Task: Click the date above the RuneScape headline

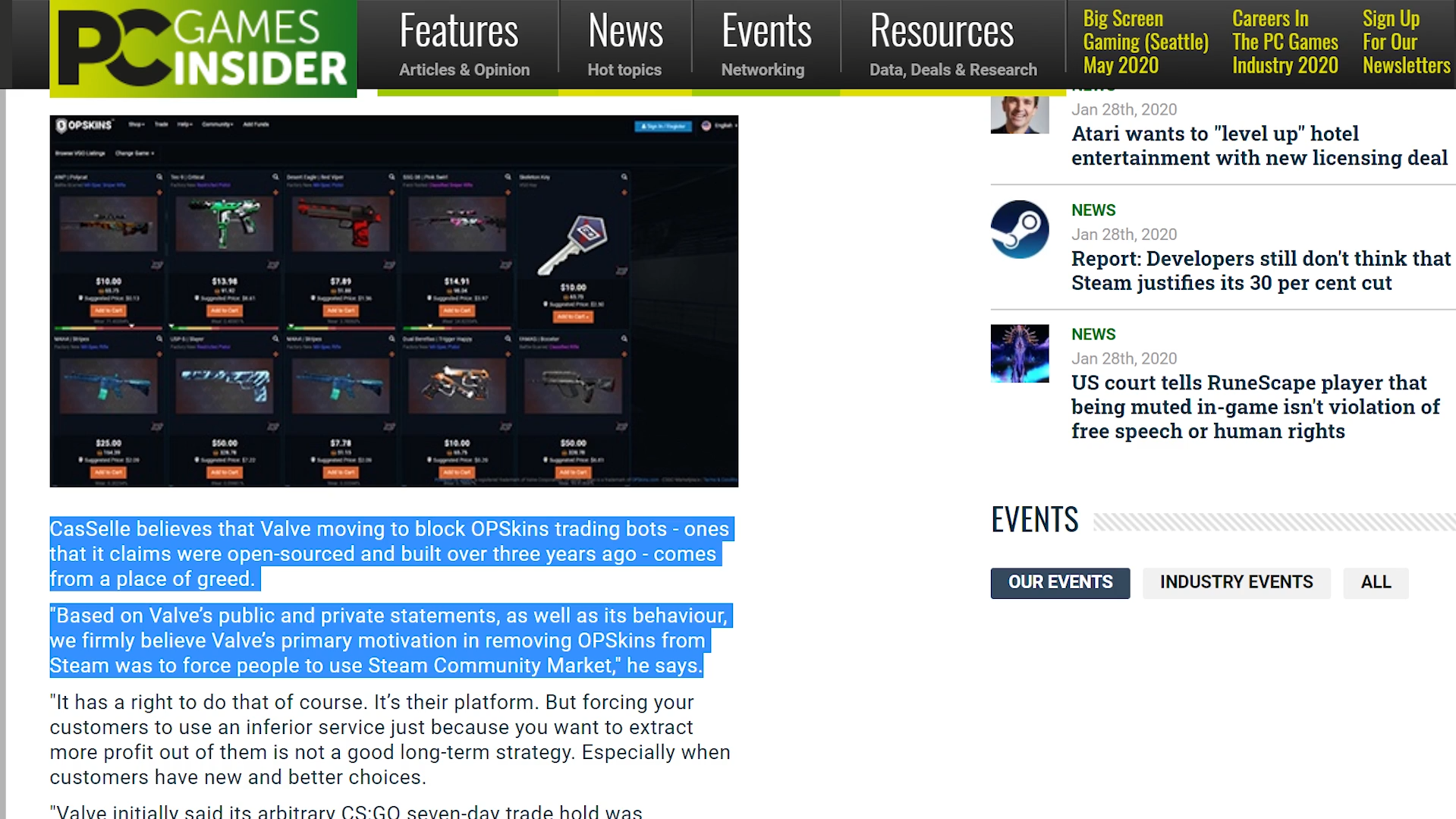Action: [x=1124, y=359]
